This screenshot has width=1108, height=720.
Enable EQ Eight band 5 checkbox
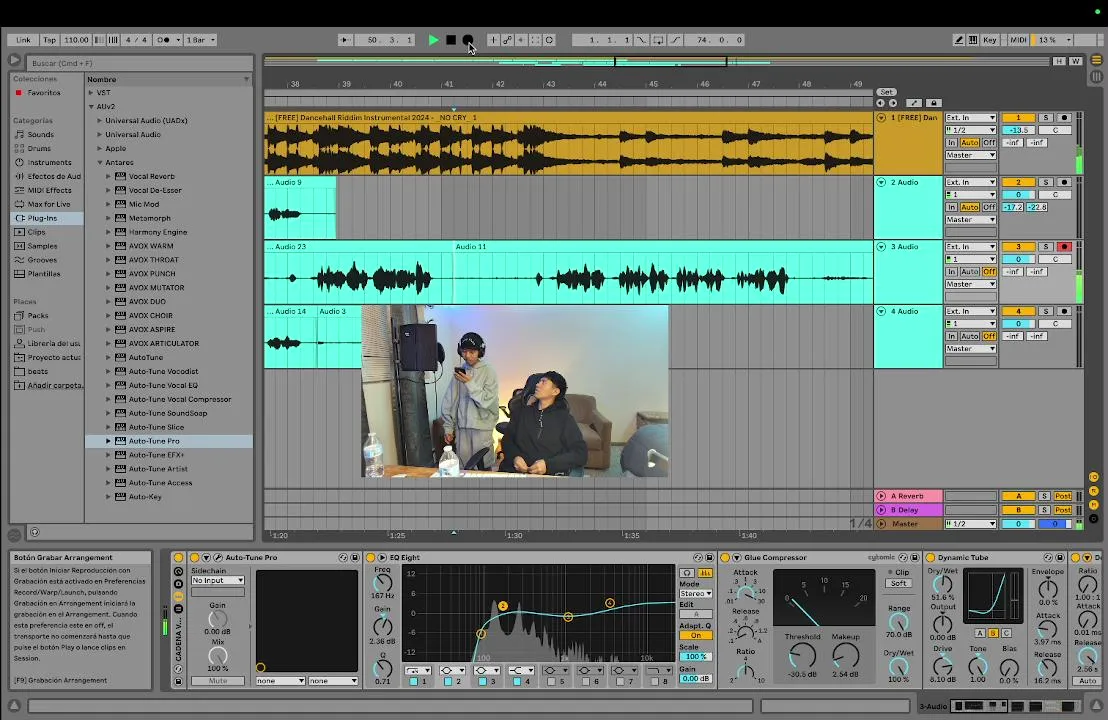click(550, 682)
